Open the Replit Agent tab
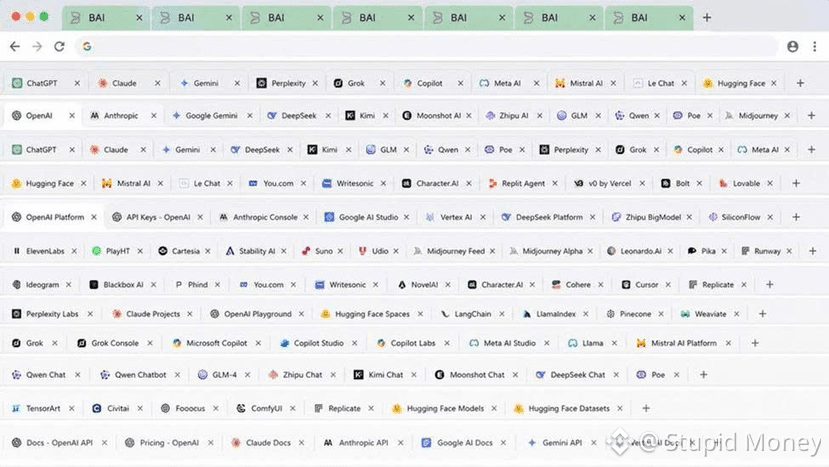This screenshot has width=829, height=467. coord(522,183)
